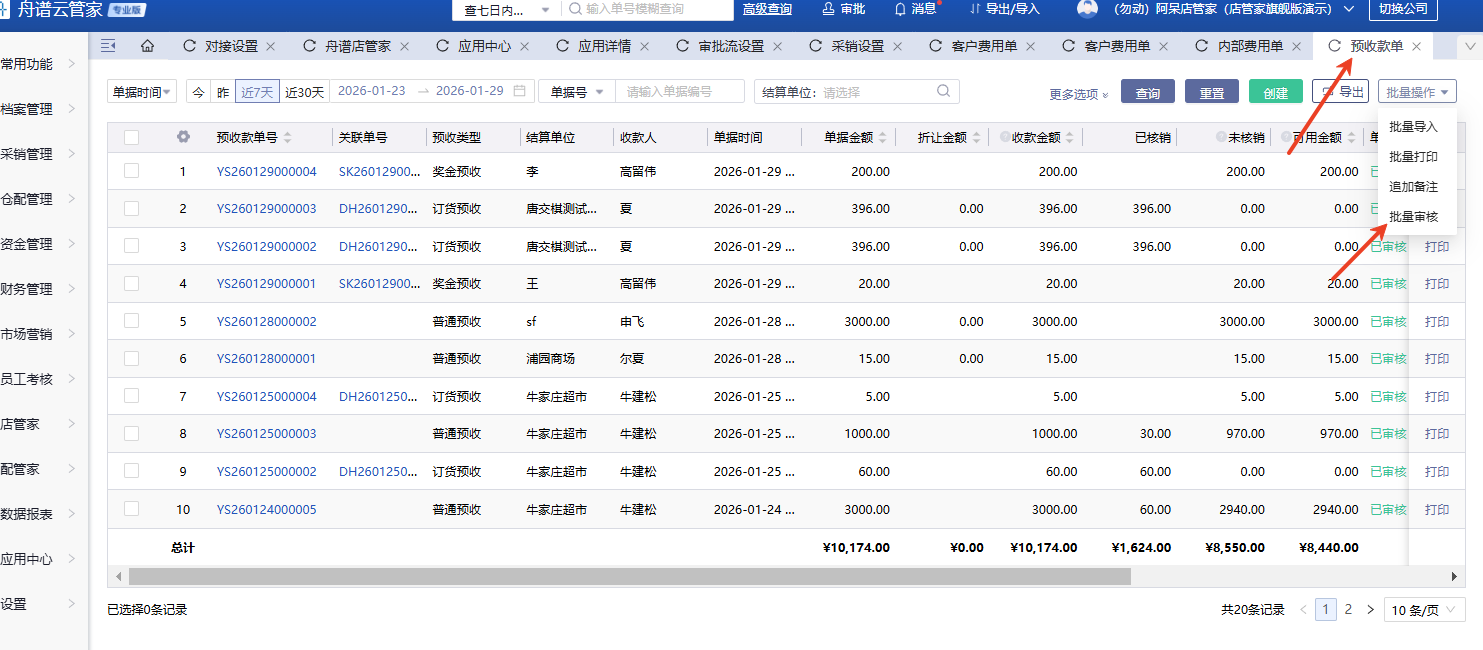Click the sidebar collapse menu icon
This screenshot has height=650, width=1483.
[x=109, y=46]
